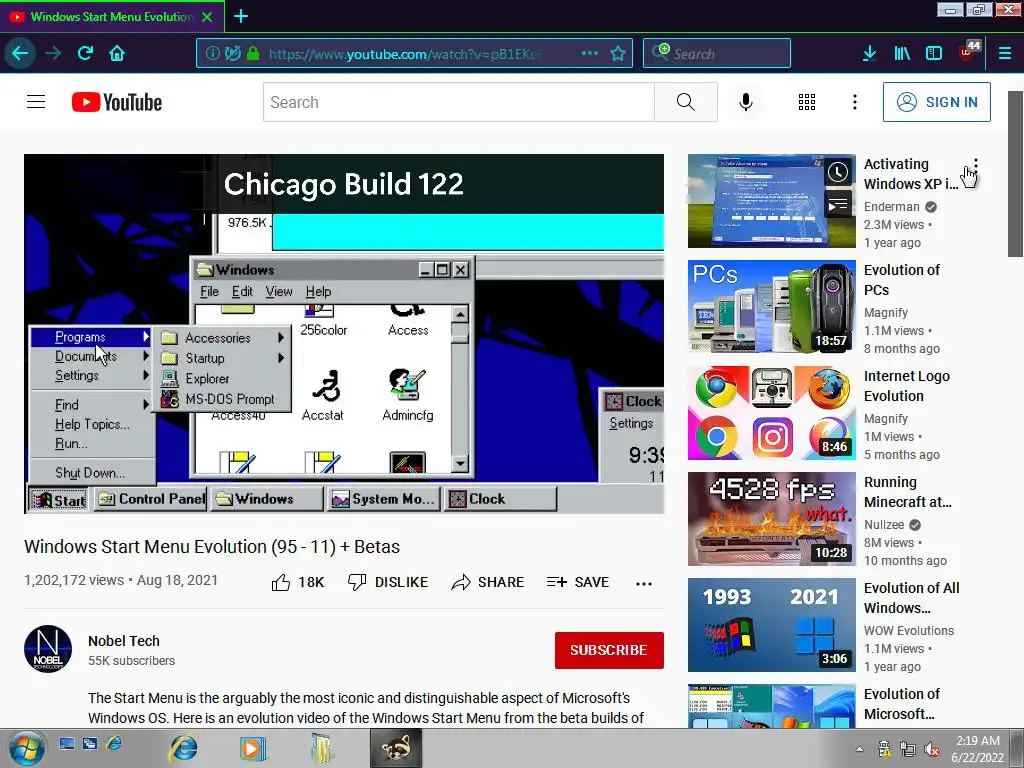Open the Windows Explorer taskbar icon

click(321, 748)
